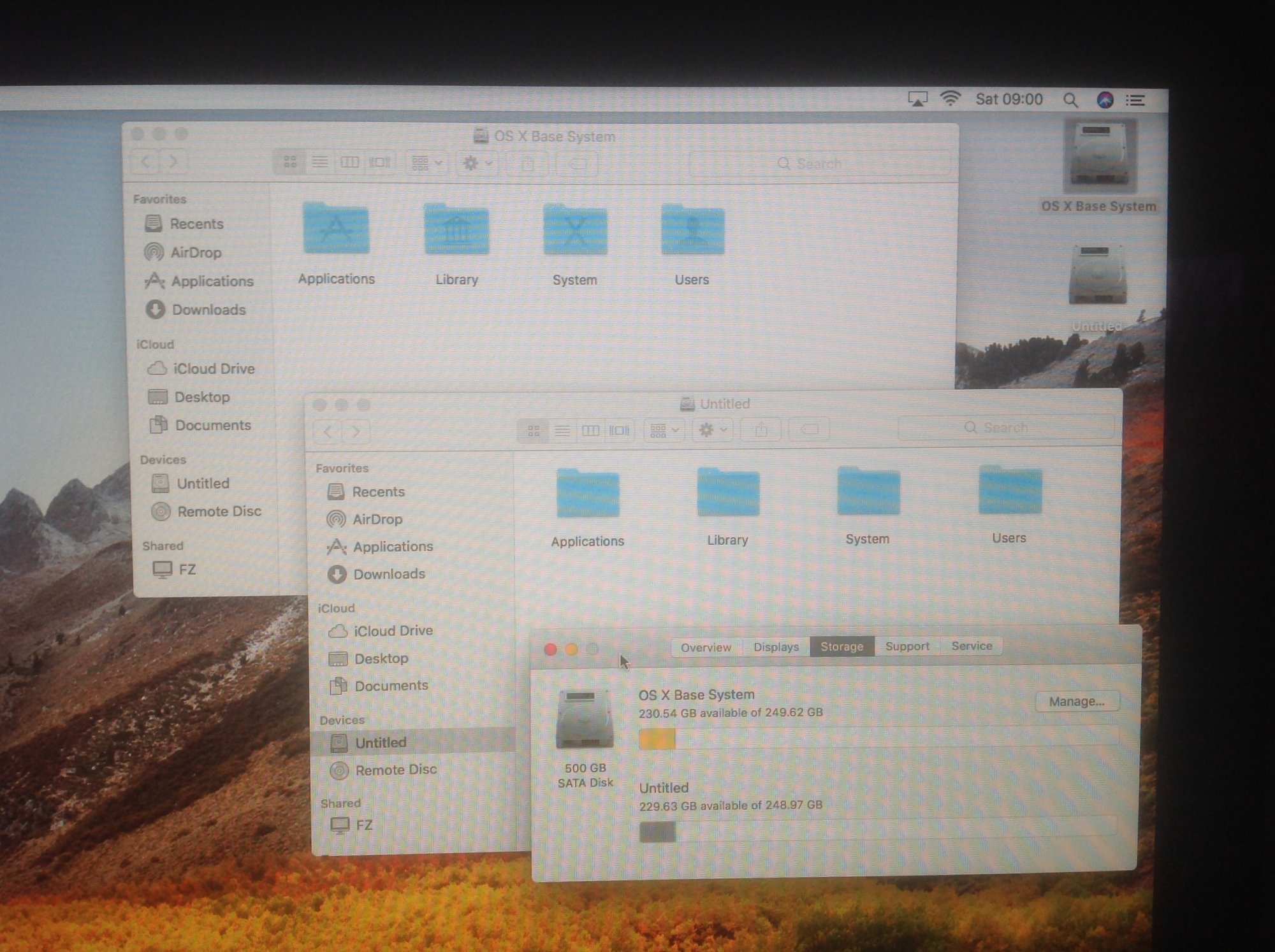Click the Wi-Fi status icon
This screenshot has height=952, width=1275.
point(950,99)
